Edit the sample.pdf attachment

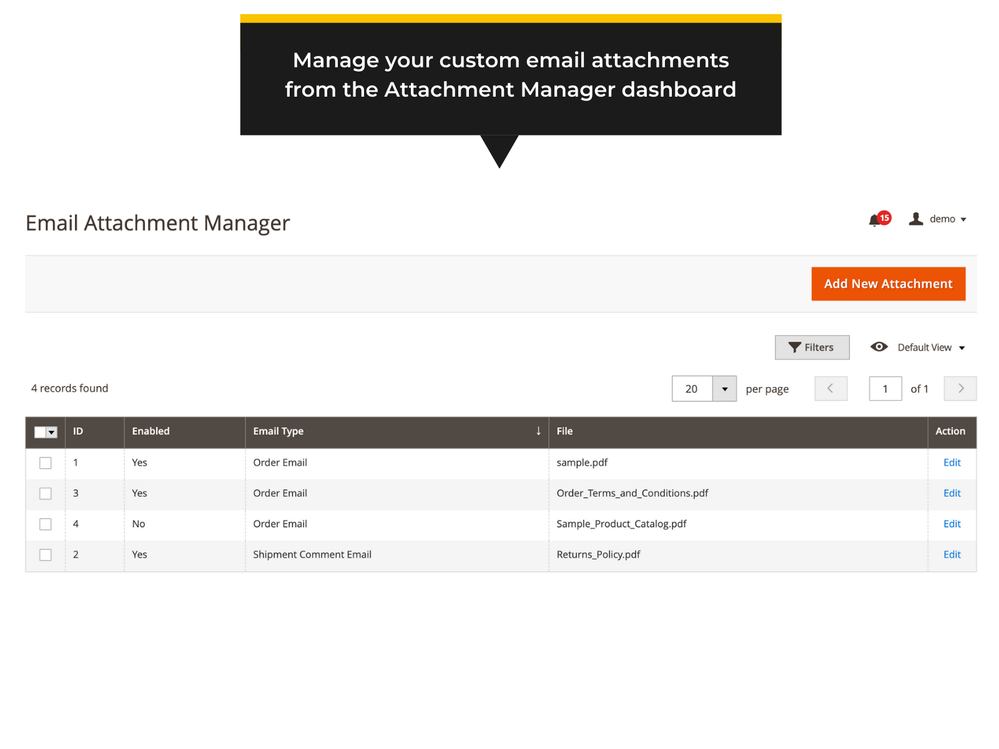tap(951, 463)
